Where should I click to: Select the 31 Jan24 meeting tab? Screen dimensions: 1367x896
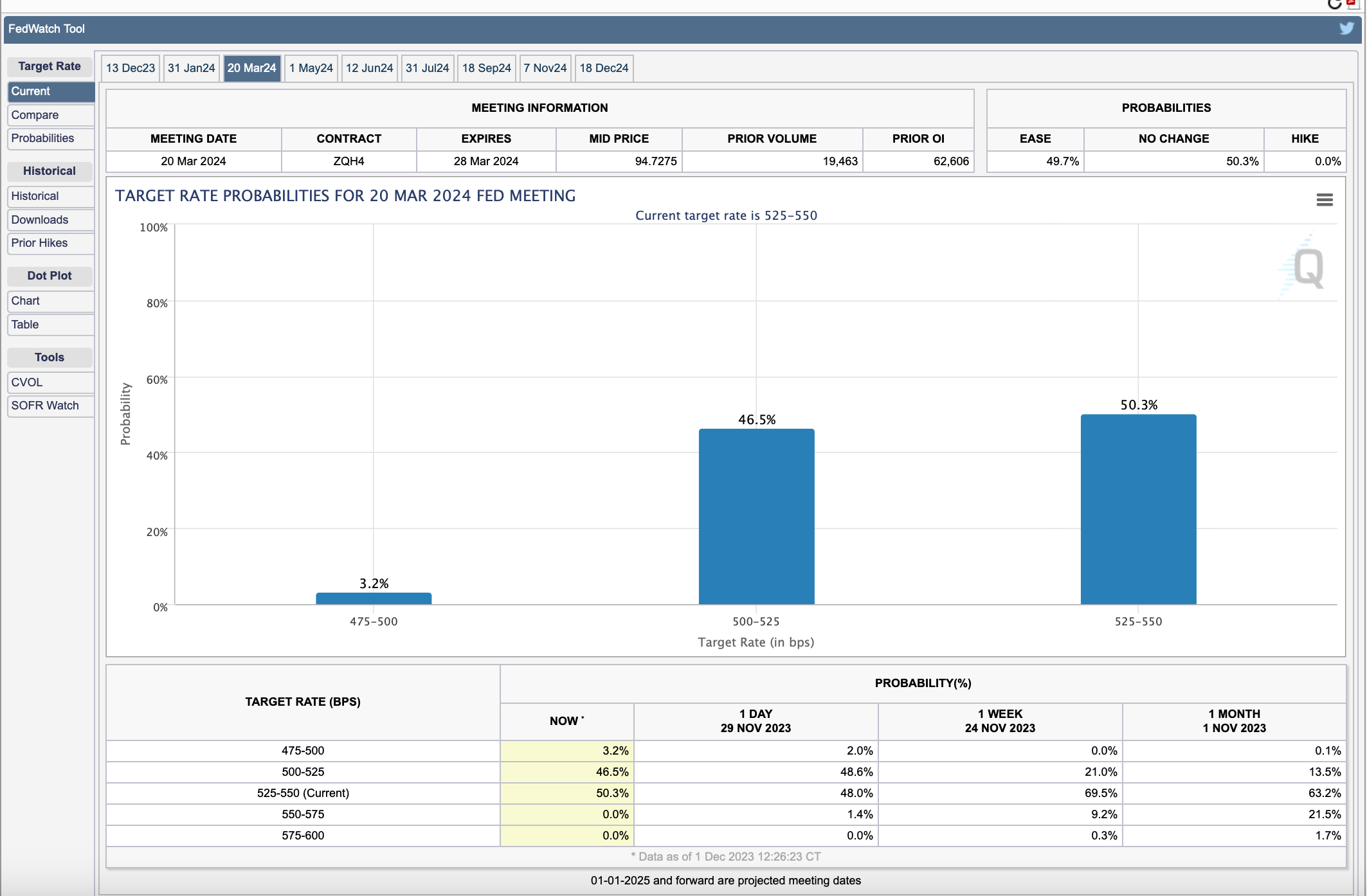click(x=191, y=68)
